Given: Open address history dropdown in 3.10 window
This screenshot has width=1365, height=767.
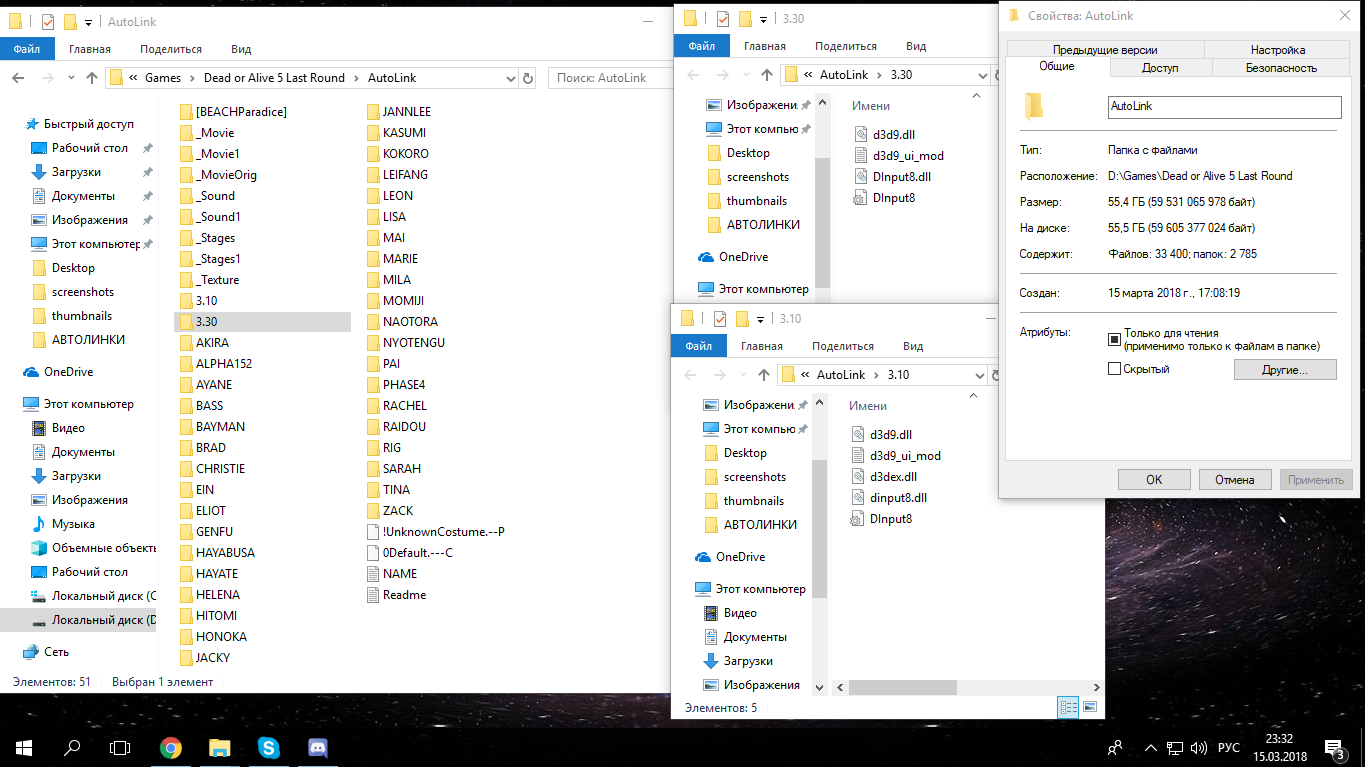Looking at the screenshot, I should coord(978,374).
